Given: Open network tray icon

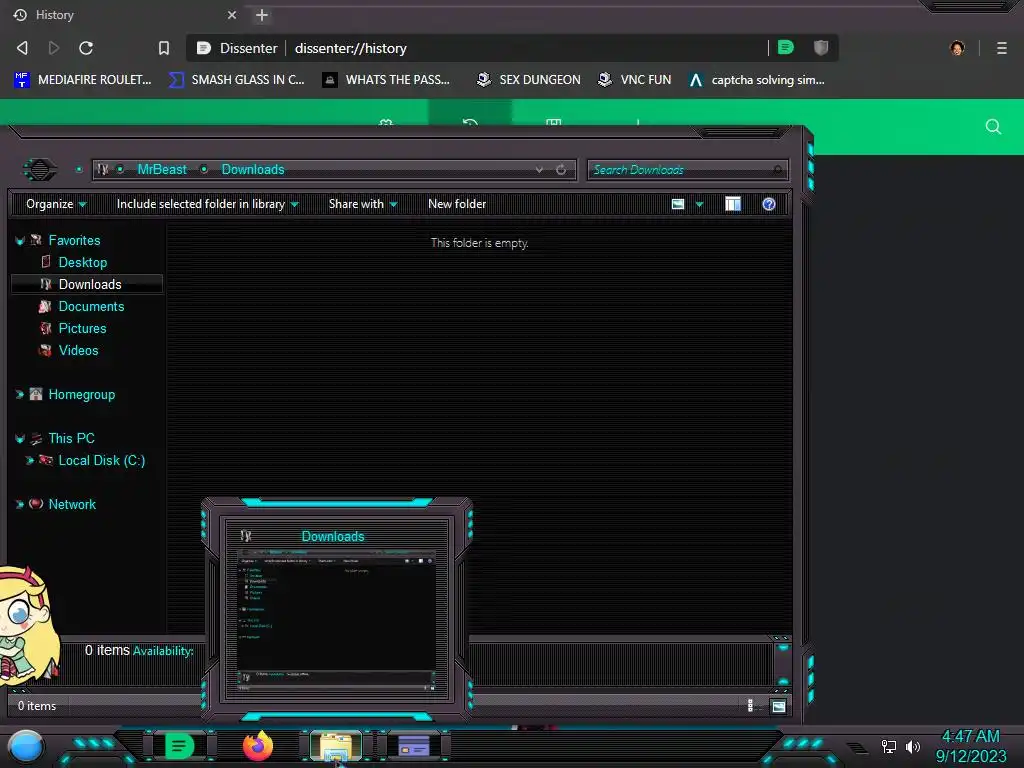Looking at the screenshot, I should [889, 746].
